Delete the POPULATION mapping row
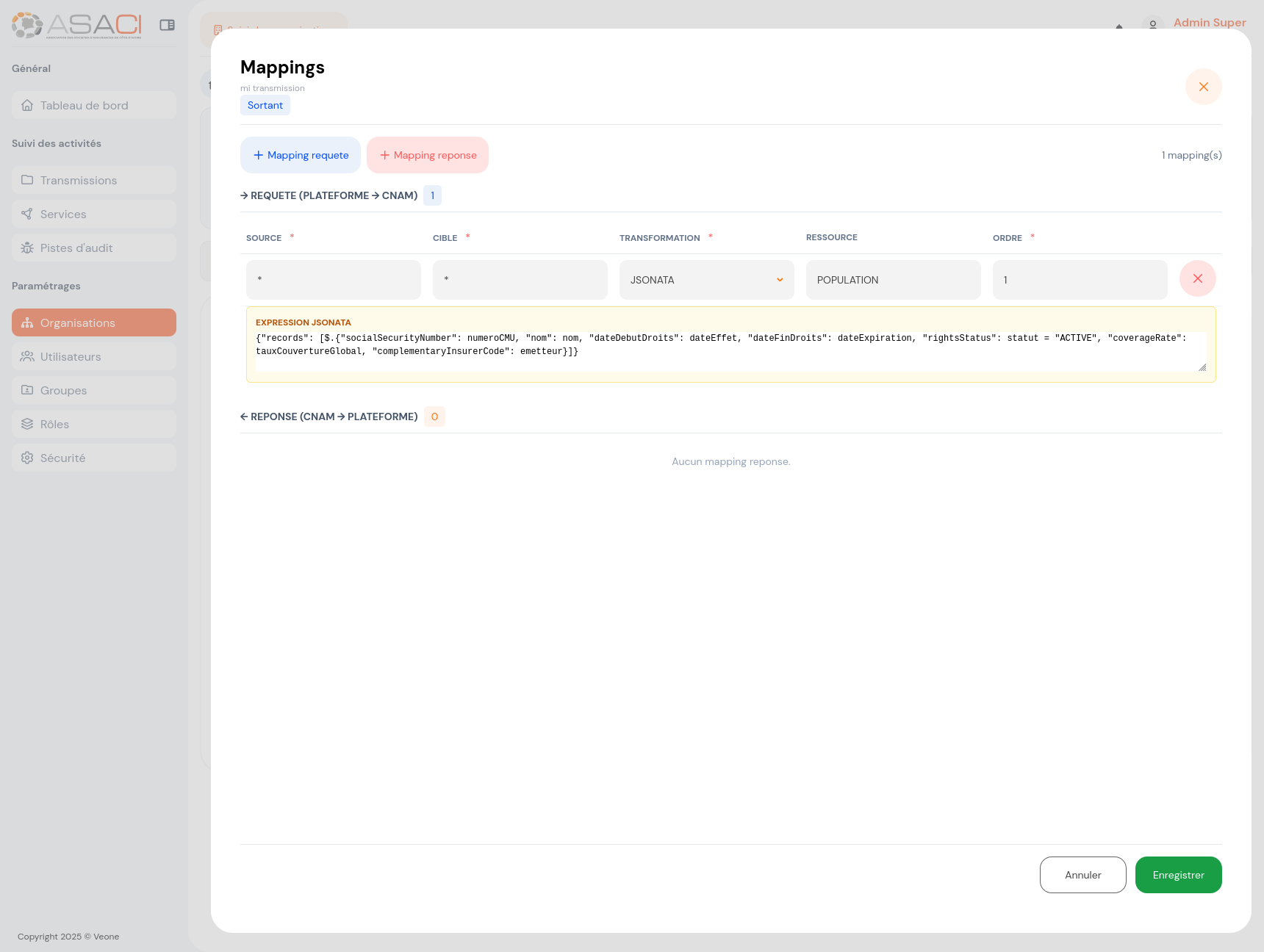The width and height of the screenshot is (1264, 952). coord(1197,279)
